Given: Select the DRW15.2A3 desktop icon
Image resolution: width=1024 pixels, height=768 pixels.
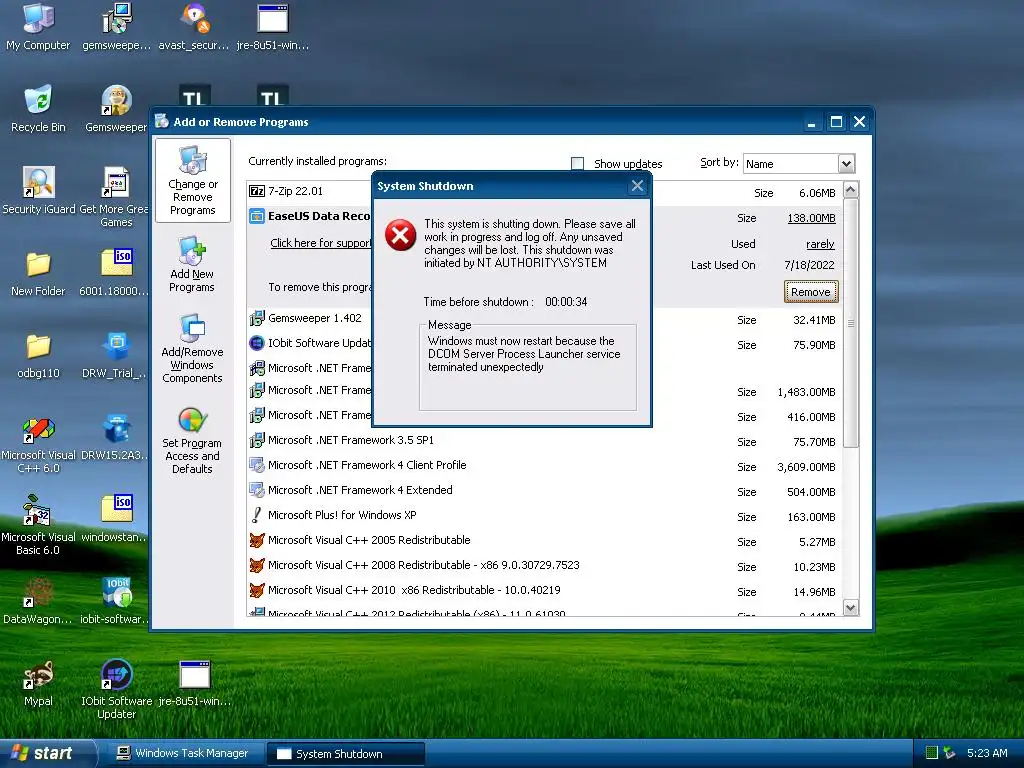Looking at the screenshot, I should [x=115, y=438].
